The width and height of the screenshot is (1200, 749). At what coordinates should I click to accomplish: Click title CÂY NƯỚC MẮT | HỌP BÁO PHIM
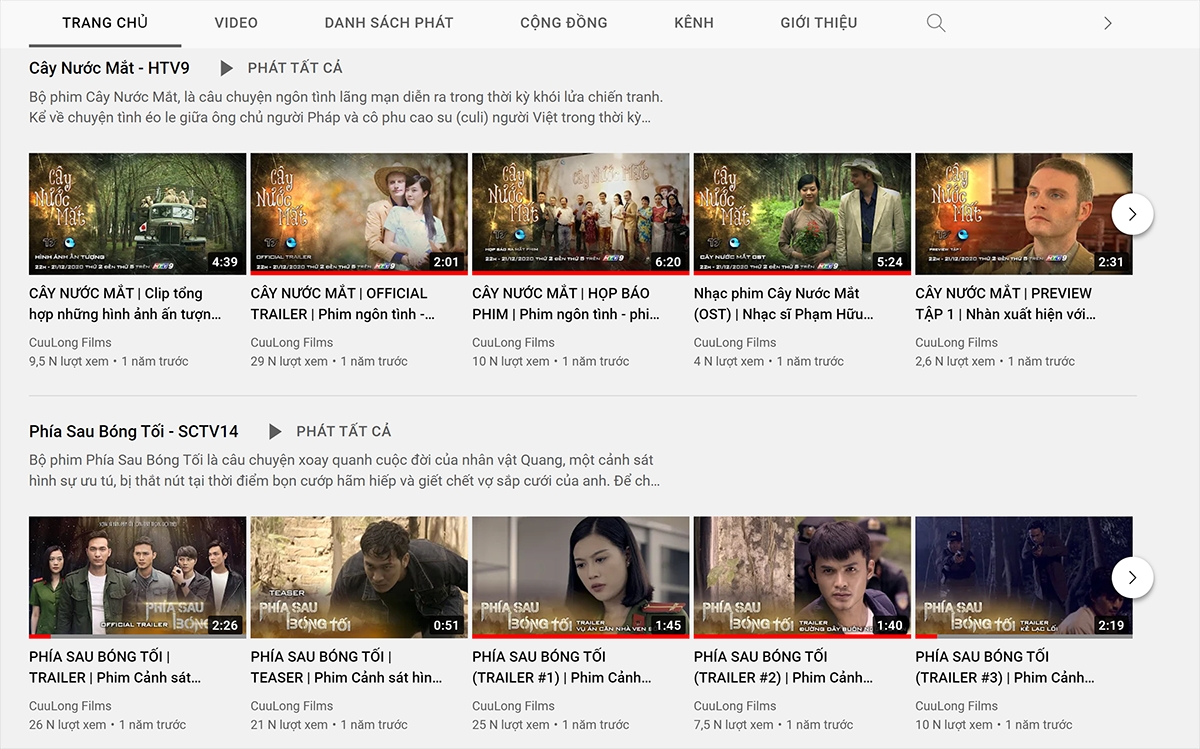[567, 304]
